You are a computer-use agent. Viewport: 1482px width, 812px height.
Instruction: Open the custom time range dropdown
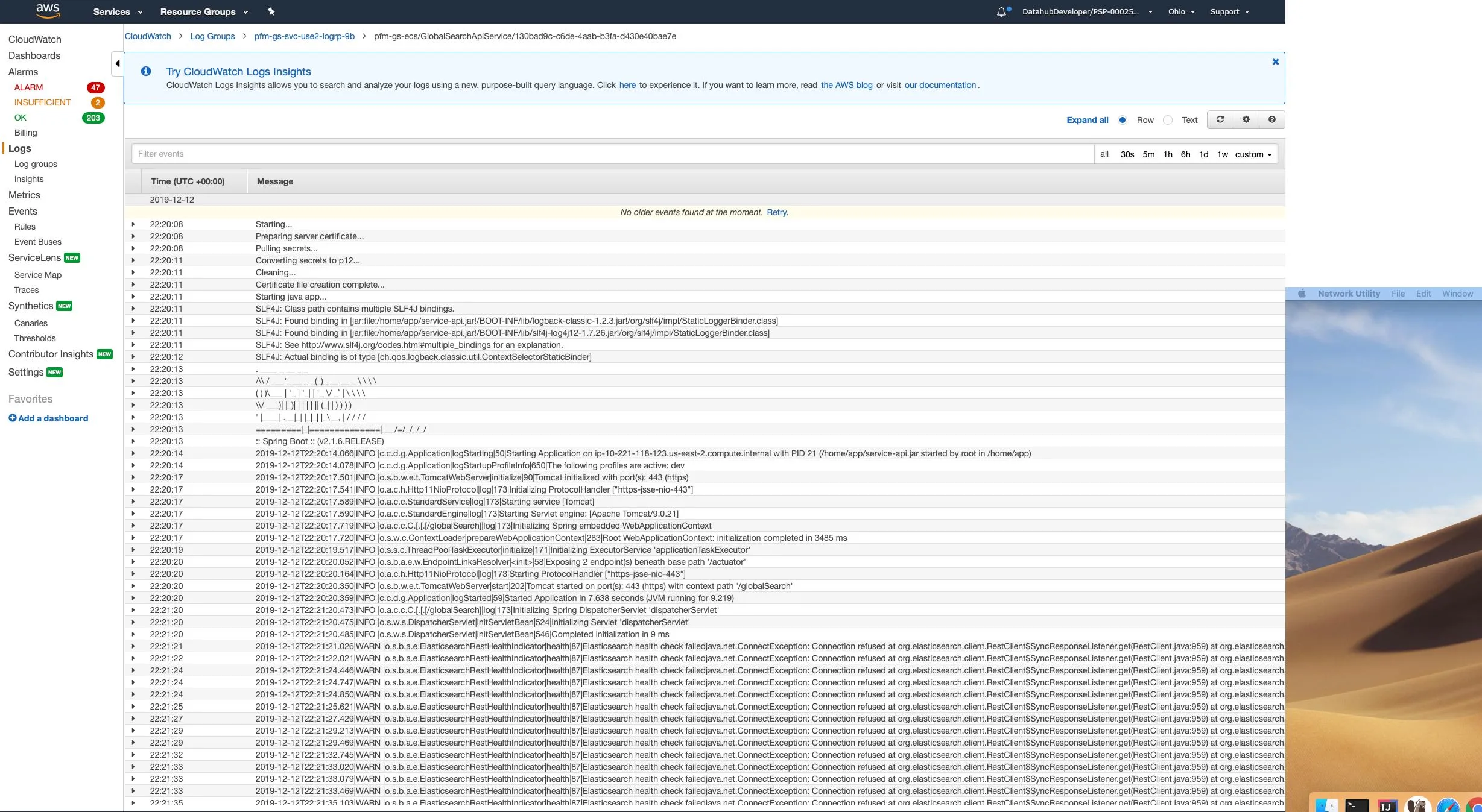pyautogui.click(x=1253, y=154)
